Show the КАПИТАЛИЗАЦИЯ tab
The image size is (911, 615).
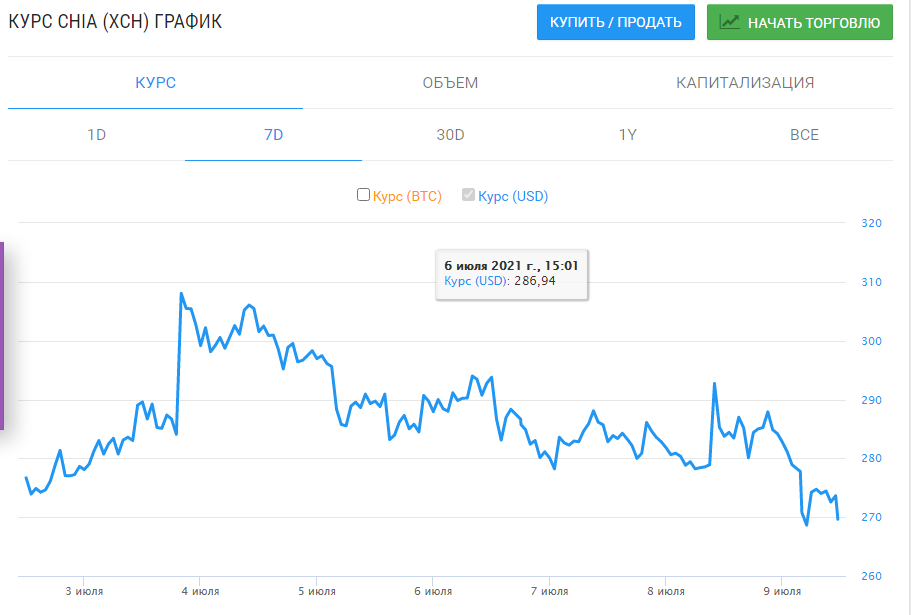[745, 83]
